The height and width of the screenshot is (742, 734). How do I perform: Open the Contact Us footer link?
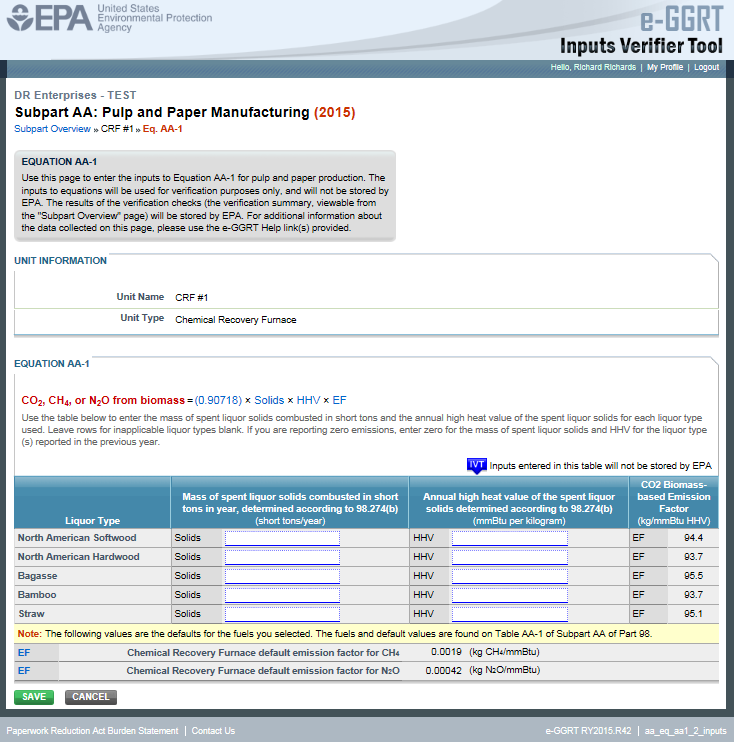pos(213,731)
